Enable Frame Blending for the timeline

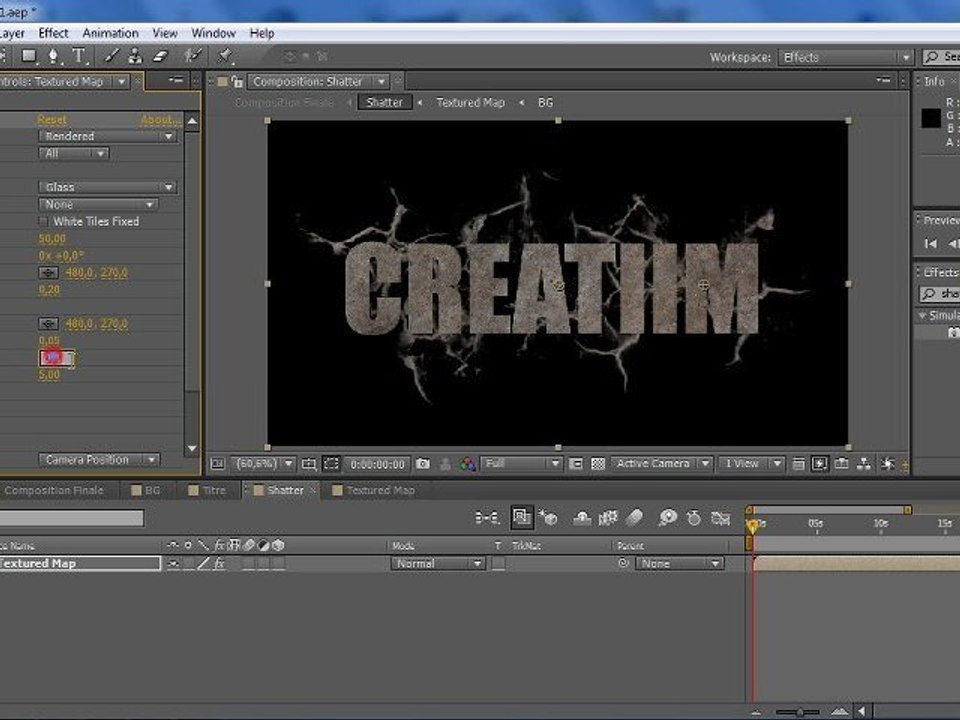pyautogui.click(x=608, y=518)
